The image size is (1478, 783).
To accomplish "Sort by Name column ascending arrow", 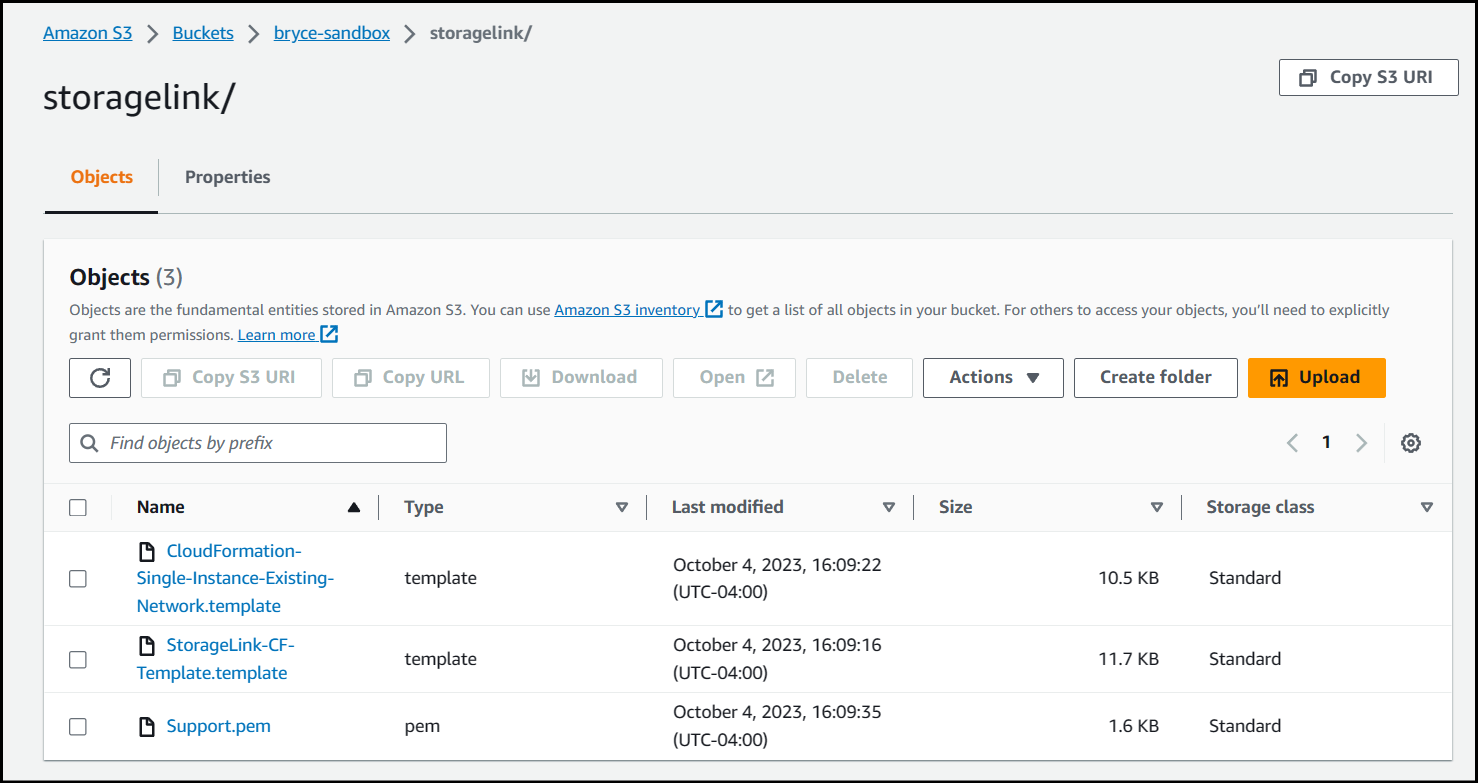I will 353,508.
